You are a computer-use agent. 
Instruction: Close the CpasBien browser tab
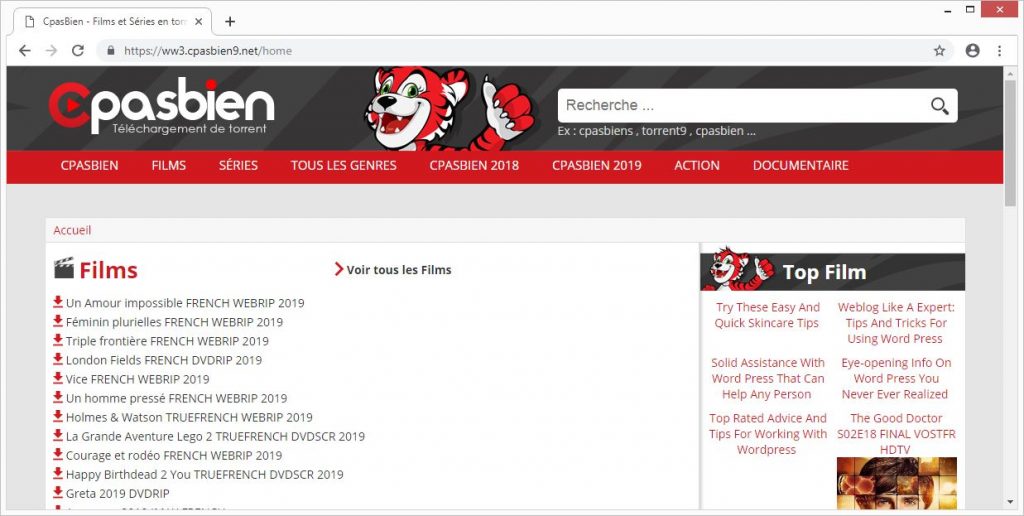(199, 22)
